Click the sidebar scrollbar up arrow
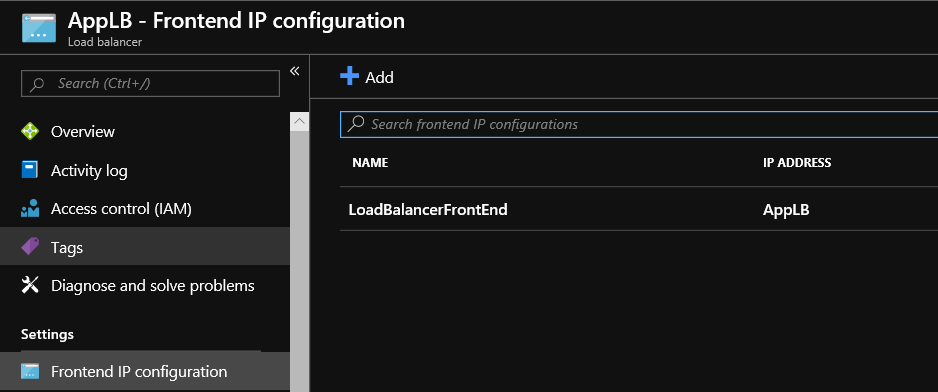This screenshot has height=392, width=938. tap(300, 121)
